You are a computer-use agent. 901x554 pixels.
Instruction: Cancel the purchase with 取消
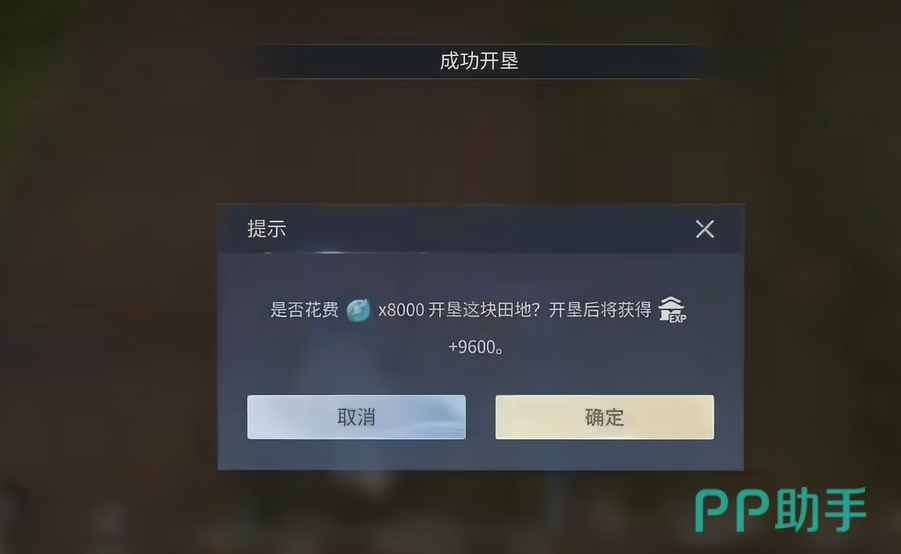[356, 417]
